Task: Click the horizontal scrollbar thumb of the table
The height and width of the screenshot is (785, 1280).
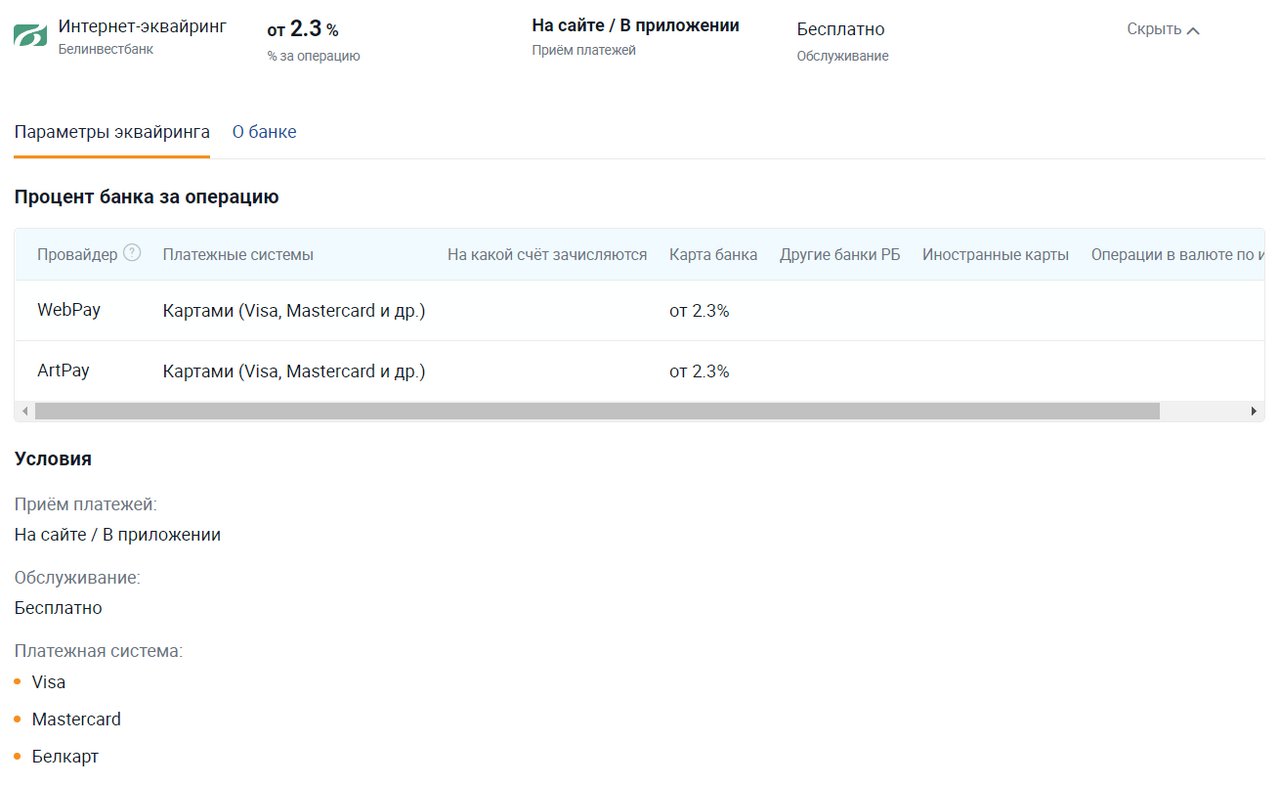Action: (x=596, y=411)
